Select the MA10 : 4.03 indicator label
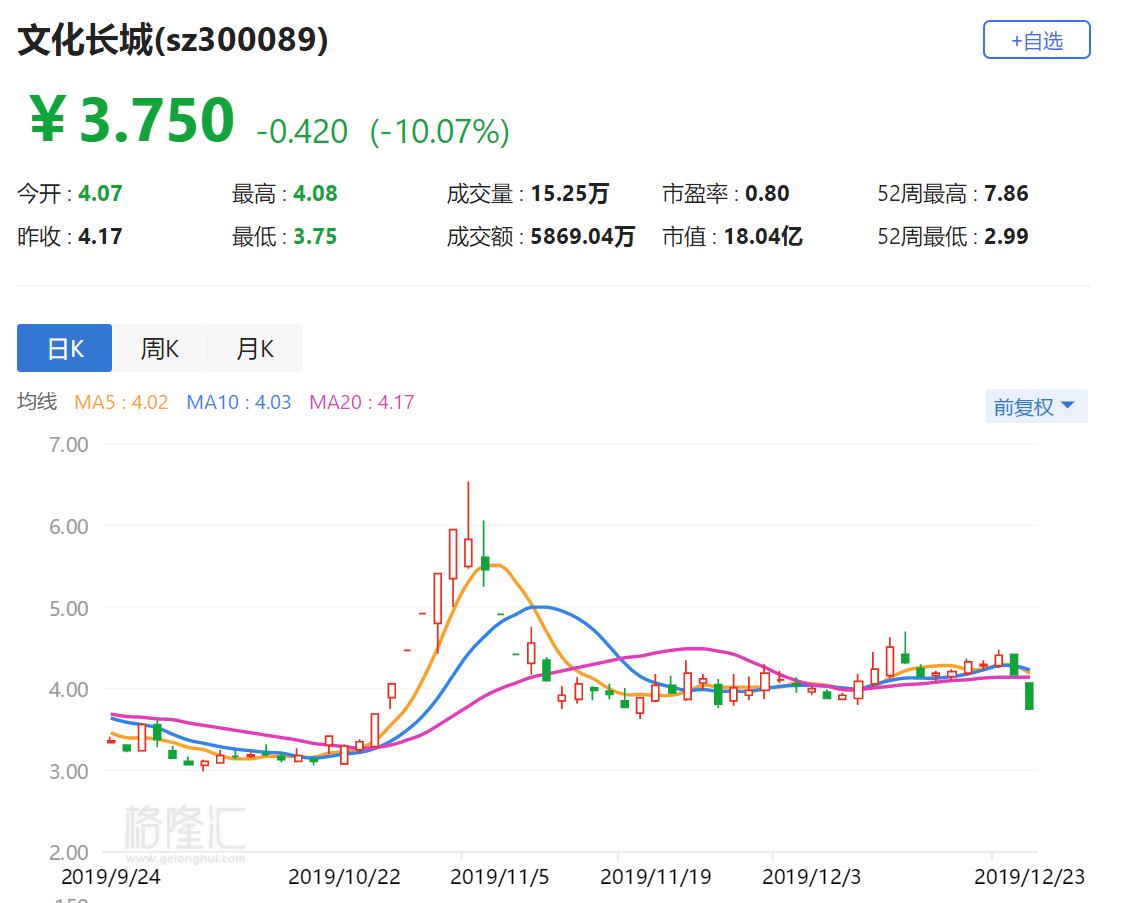This screenshot has height=903, width=1122. (239, 402)
